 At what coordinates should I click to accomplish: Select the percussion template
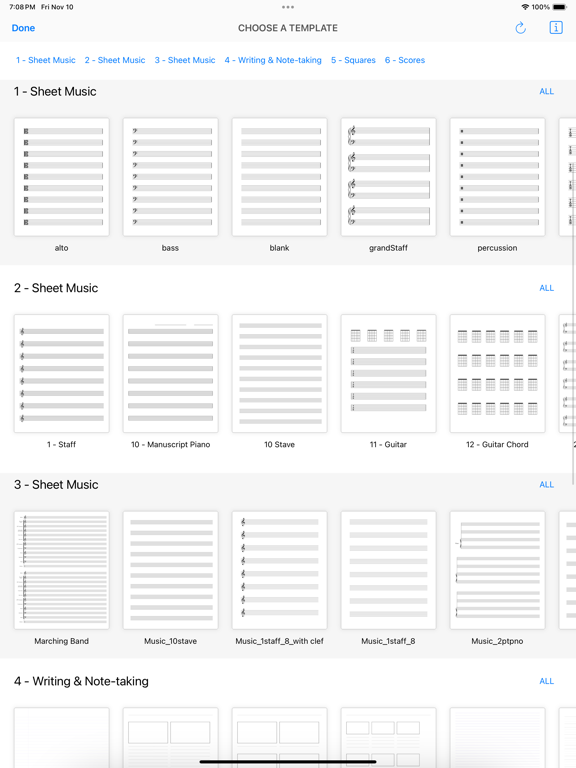coord(497,177)
